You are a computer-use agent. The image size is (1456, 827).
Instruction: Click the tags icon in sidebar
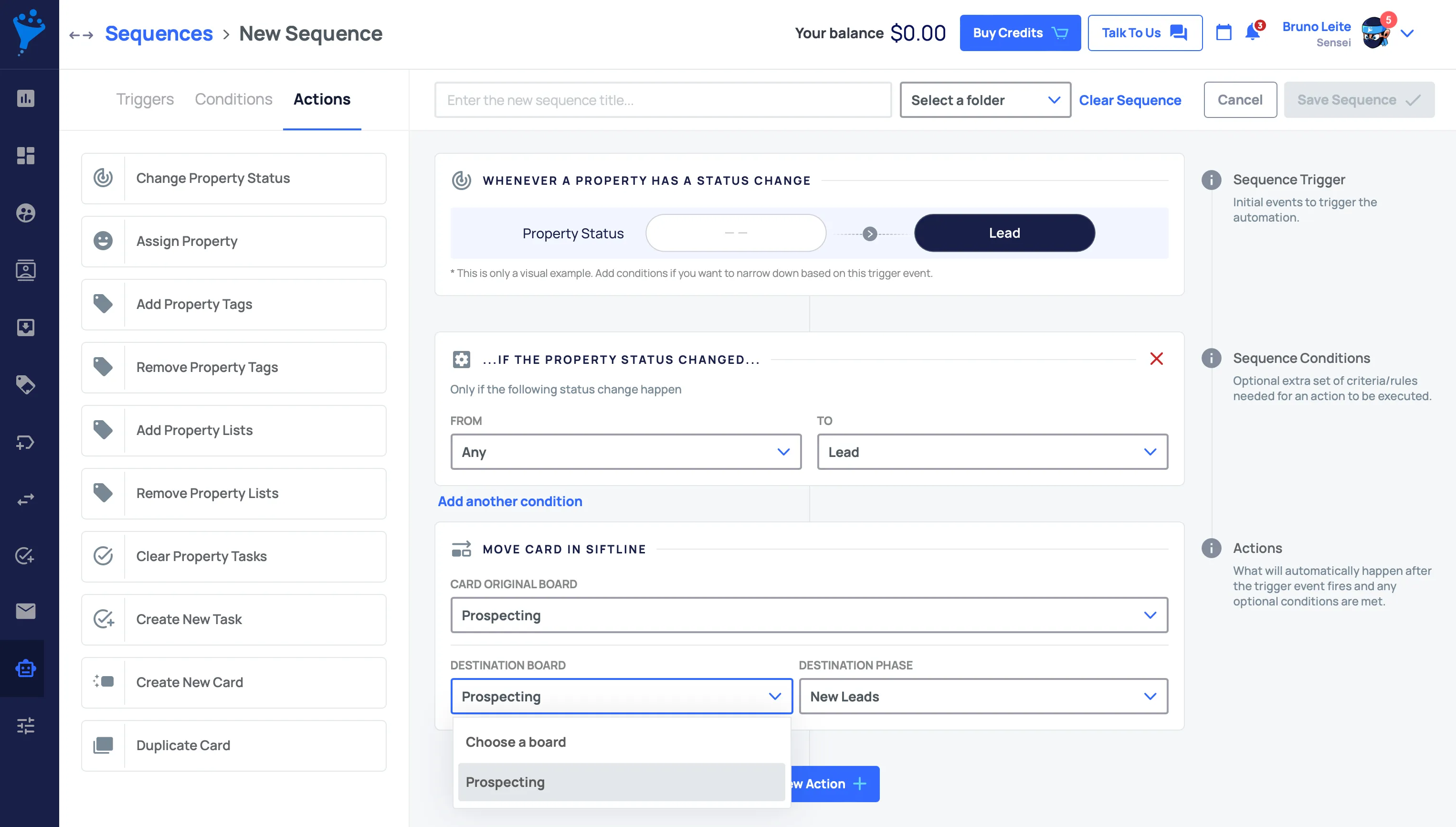(26, 384)
